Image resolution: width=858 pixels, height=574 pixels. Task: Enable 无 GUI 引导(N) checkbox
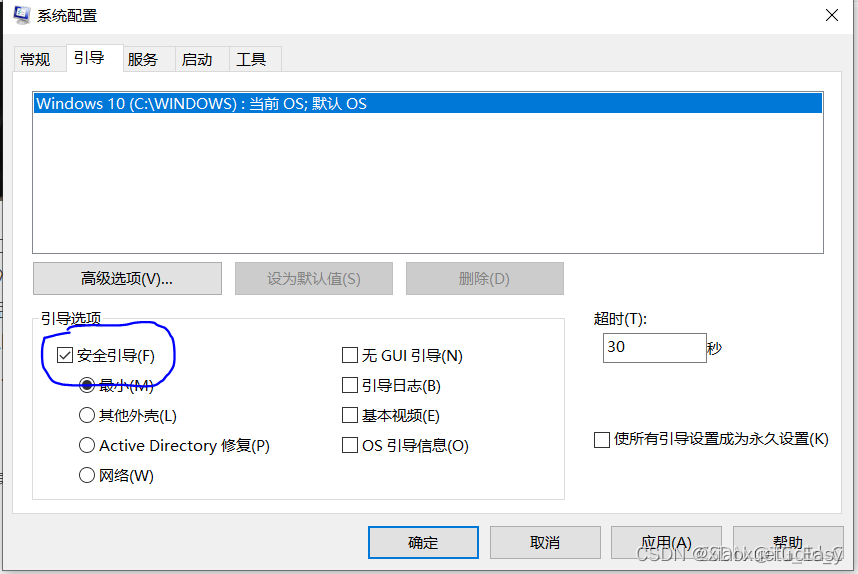point(350,356)
